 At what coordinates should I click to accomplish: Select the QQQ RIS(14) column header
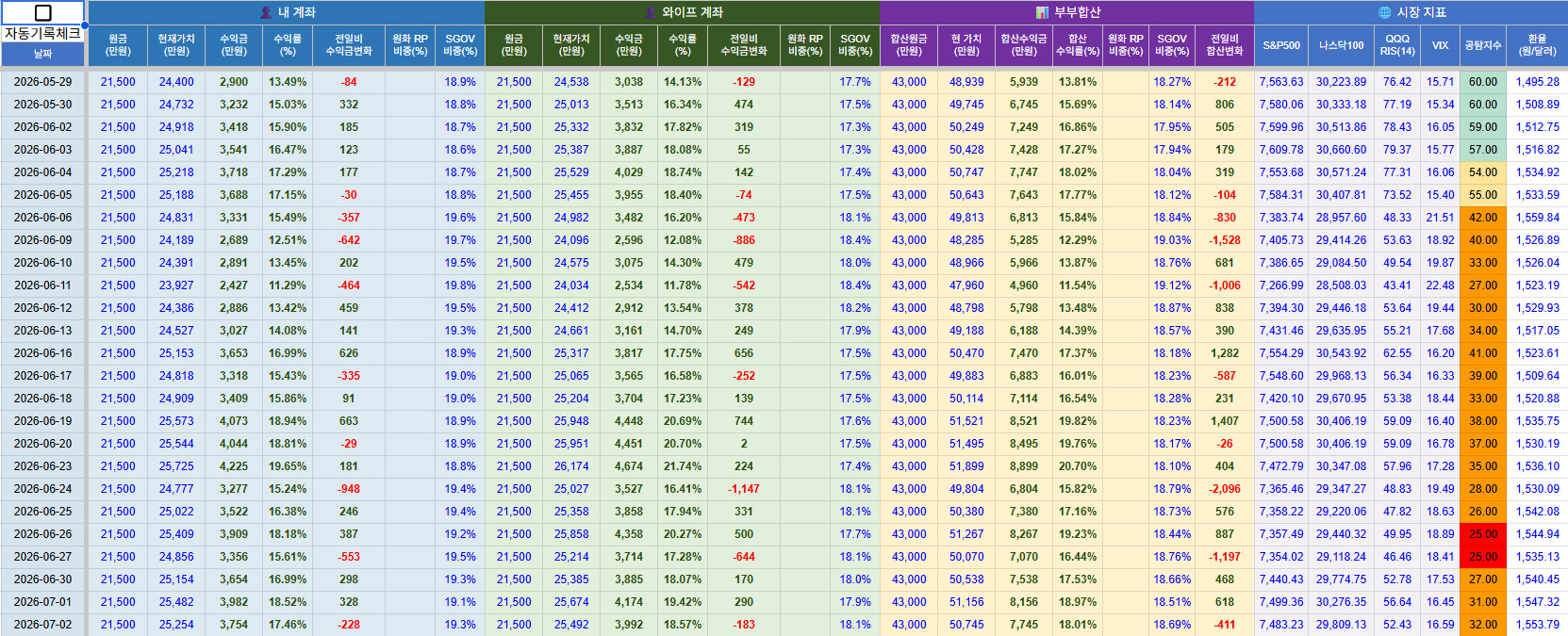[x=1397, y=45]
